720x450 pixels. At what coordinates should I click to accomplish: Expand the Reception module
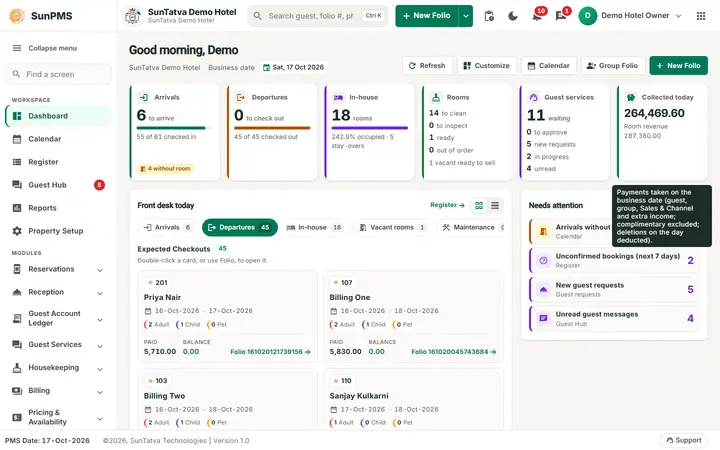tap(58, 292)
